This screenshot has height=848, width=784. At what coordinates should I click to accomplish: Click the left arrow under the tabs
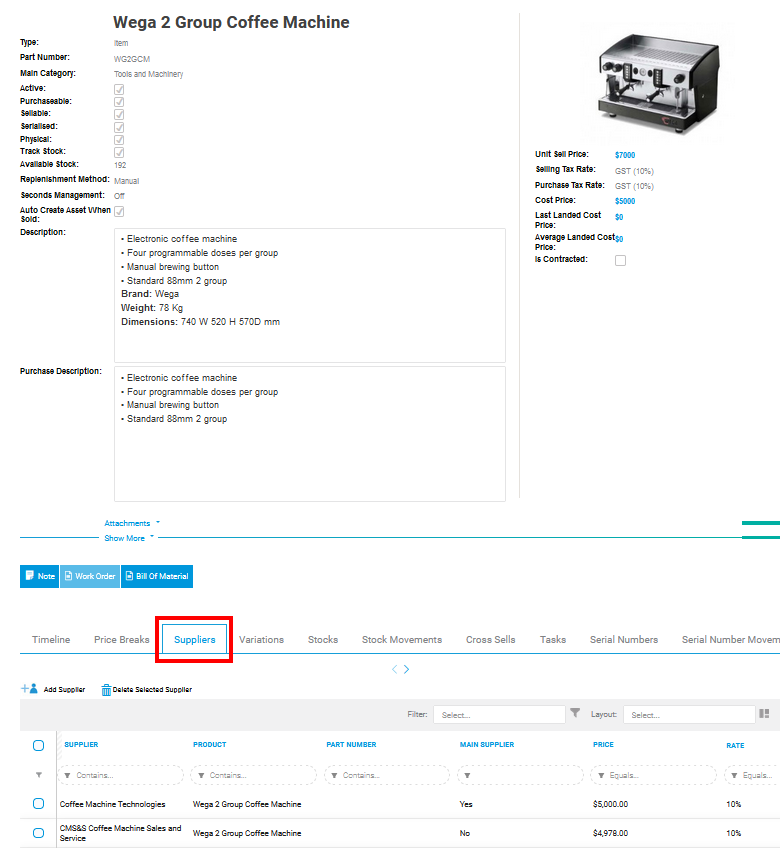[395, 669]
